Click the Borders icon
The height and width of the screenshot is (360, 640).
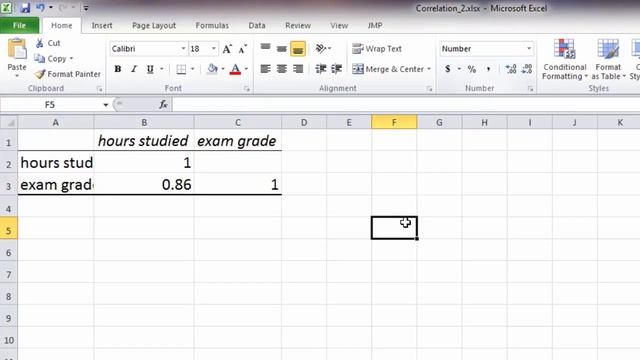181,69
